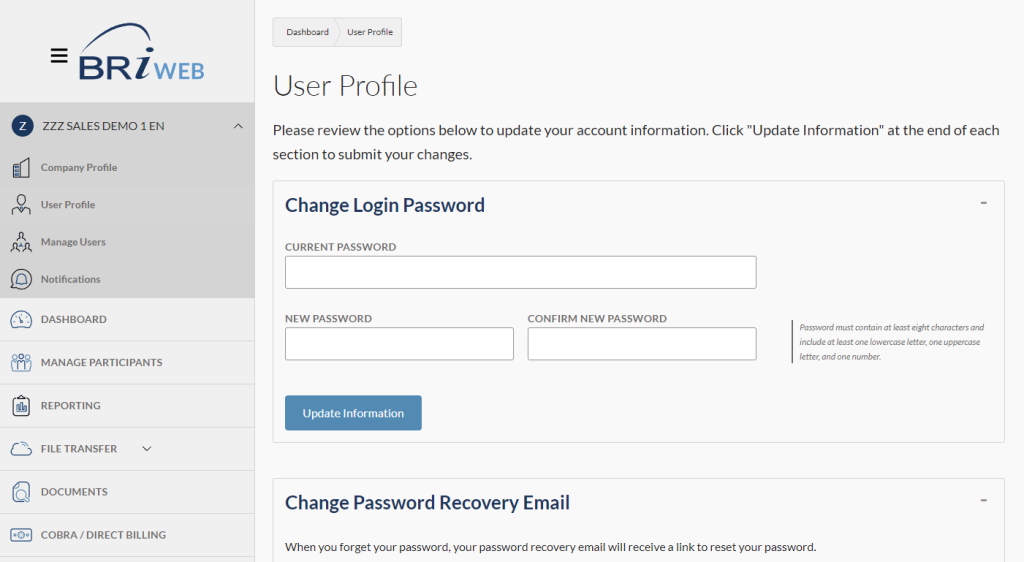Click the Dashboard gauge icon

[21, 320]
